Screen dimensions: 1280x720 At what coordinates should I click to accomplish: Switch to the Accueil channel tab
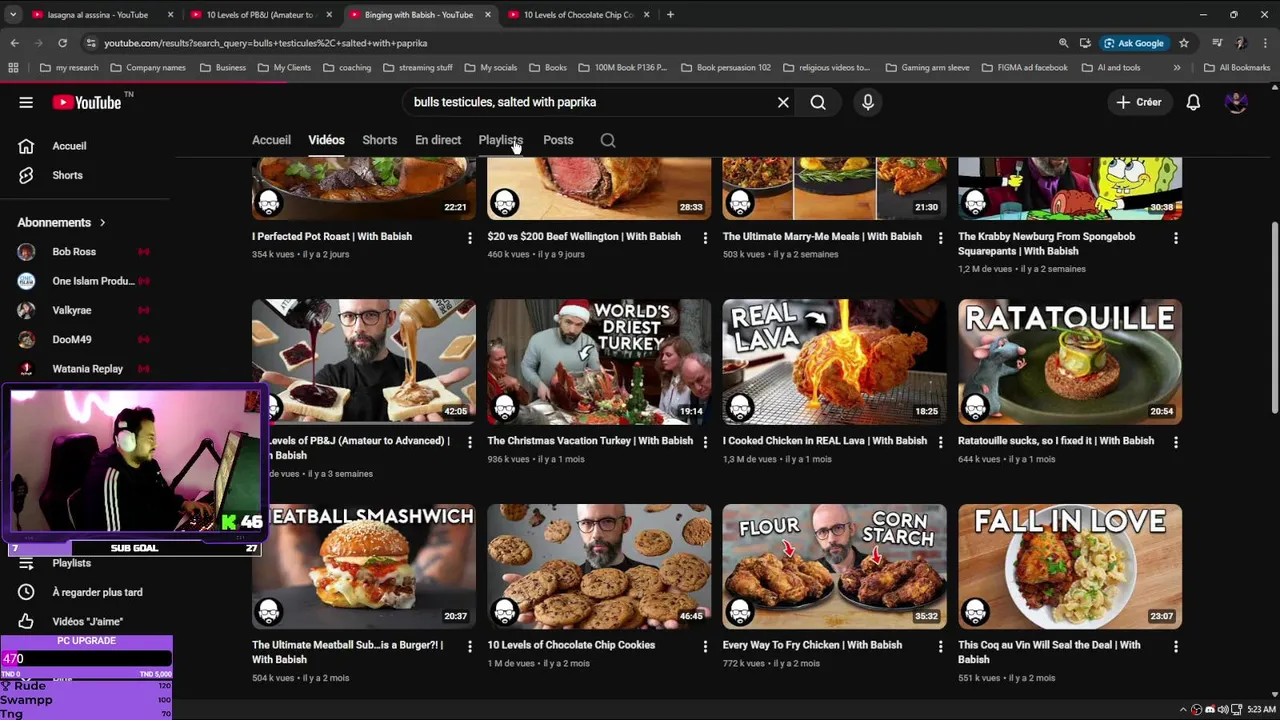coord(271,140)
